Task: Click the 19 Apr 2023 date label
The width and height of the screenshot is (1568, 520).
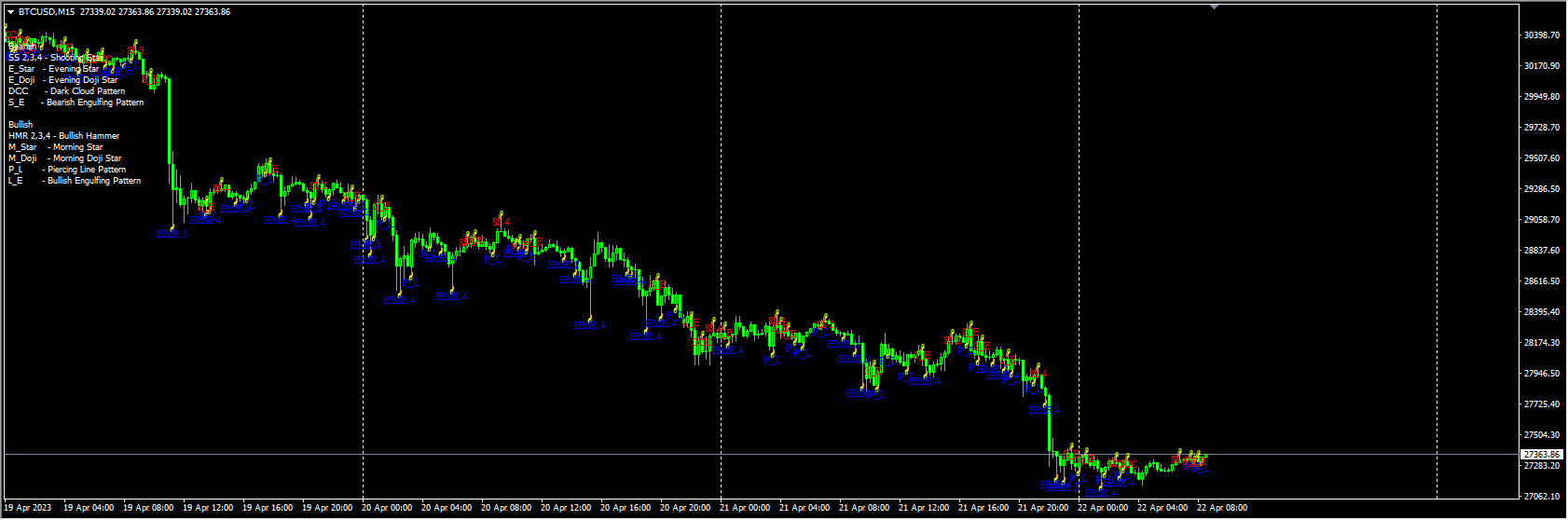Action: pyautogui.click(x=29, y=508)
